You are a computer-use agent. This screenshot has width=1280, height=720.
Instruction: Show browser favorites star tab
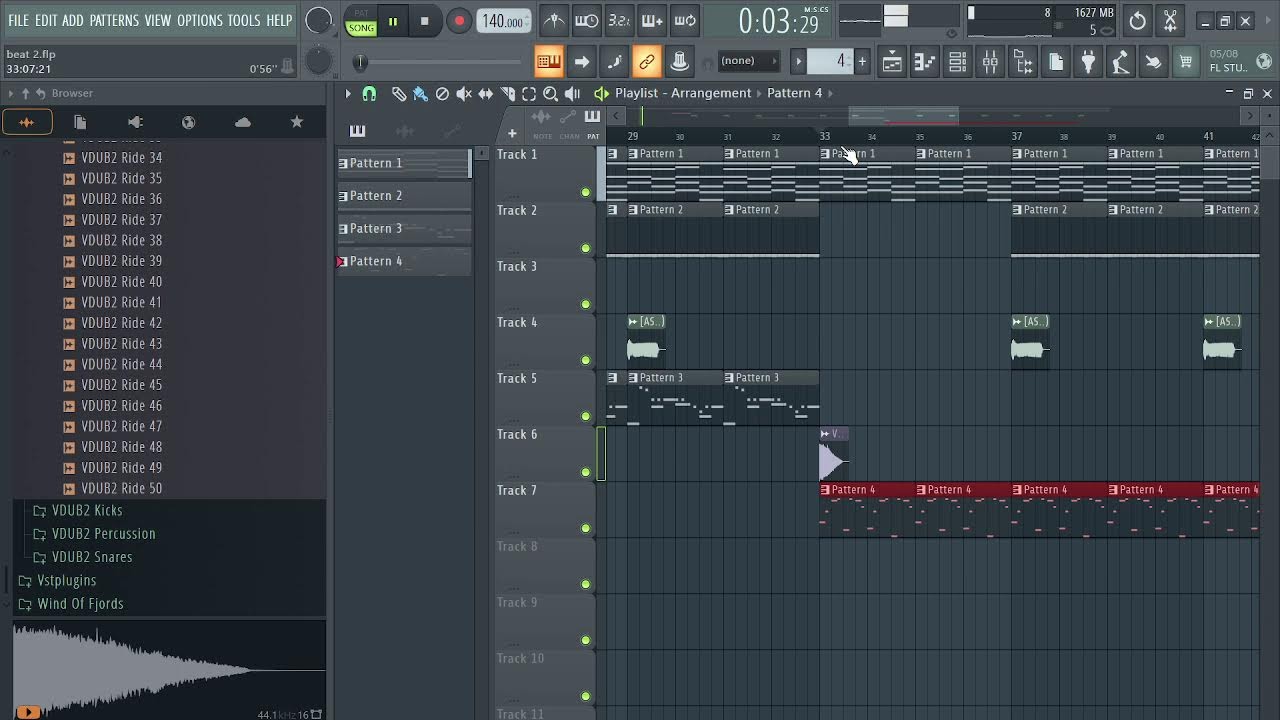pos(296,122)
